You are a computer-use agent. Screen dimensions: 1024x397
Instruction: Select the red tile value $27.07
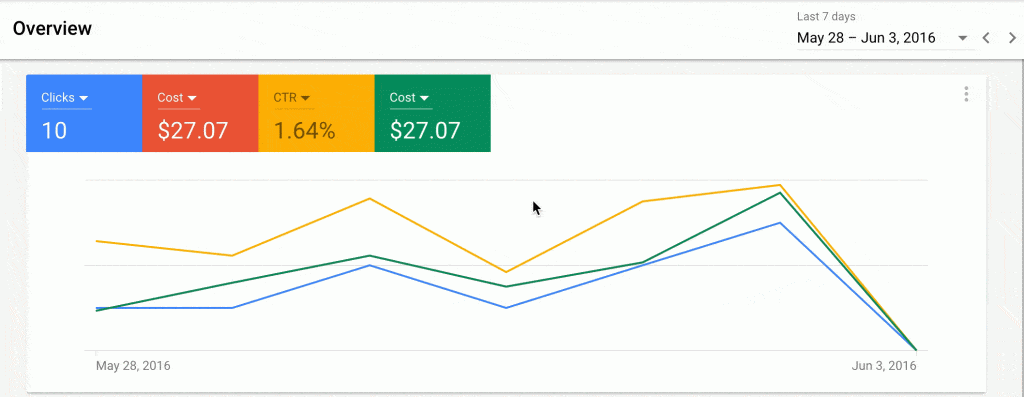click(193, 131)
